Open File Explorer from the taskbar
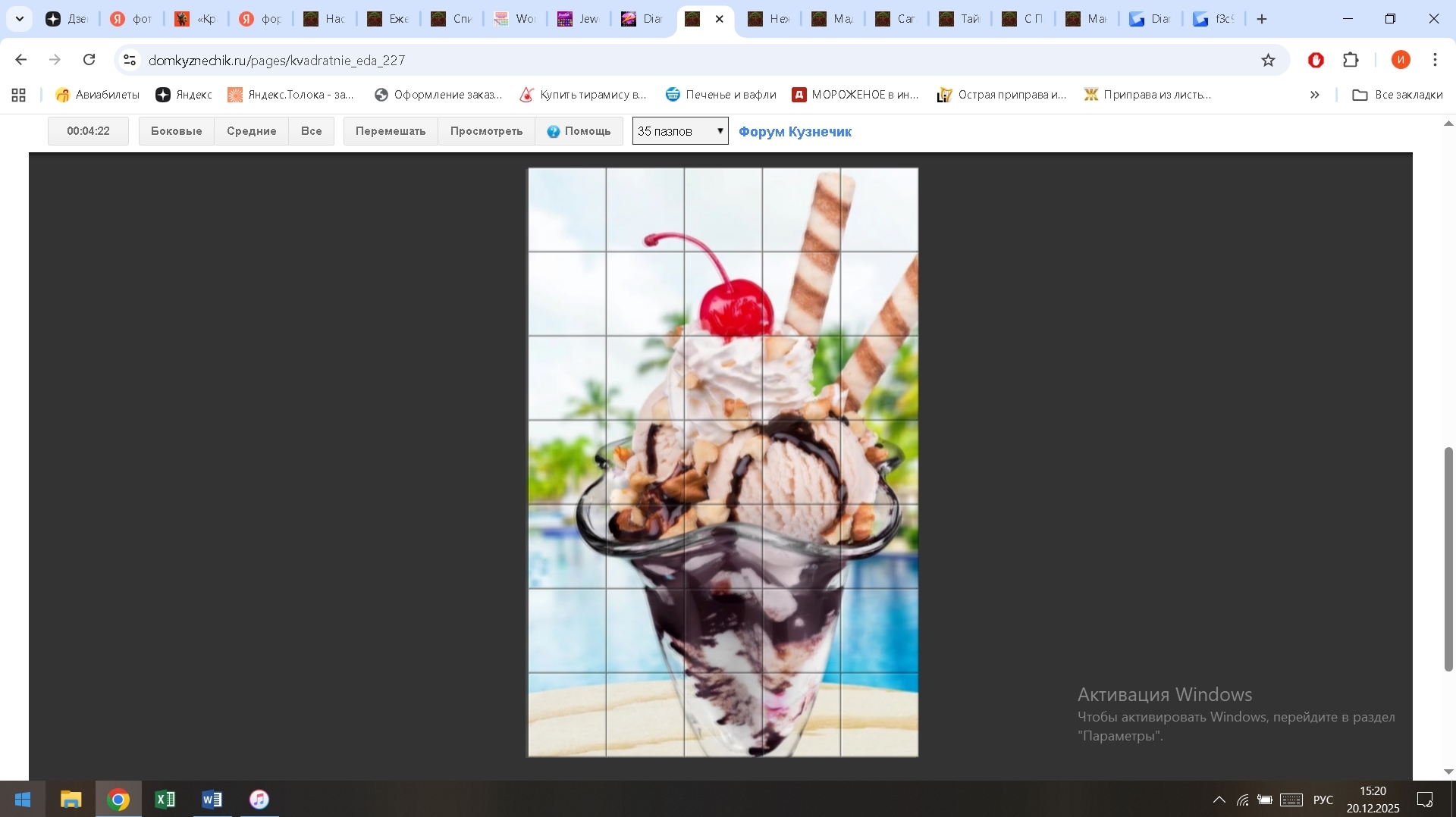 coord(71,800)
